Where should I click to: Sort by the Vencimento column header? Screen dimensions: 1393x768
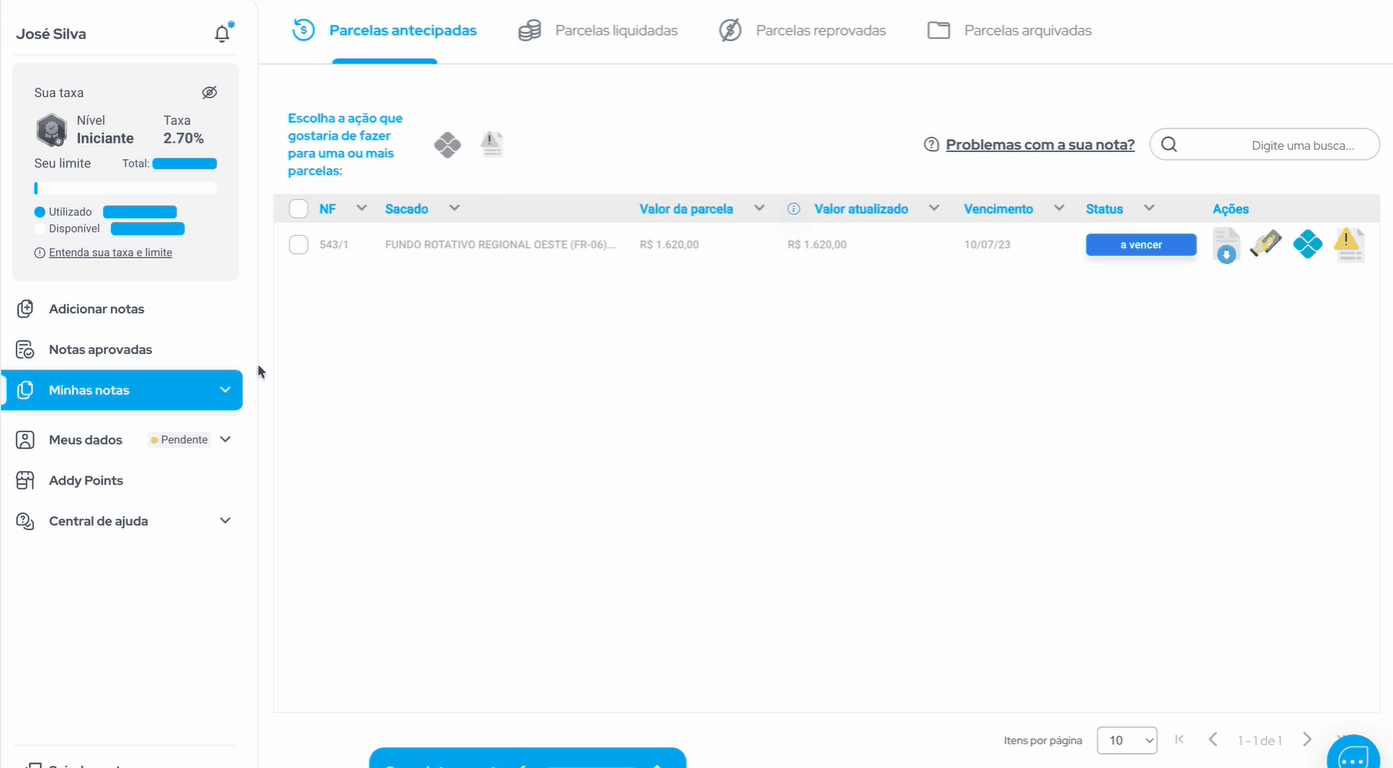point(998,209)
